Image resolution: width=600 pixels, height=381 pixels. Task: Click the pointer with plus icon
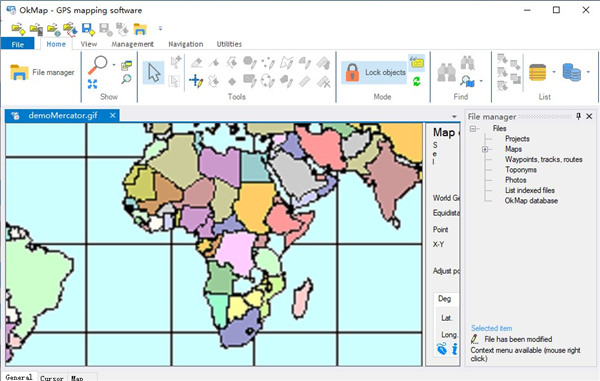point(176,62)
